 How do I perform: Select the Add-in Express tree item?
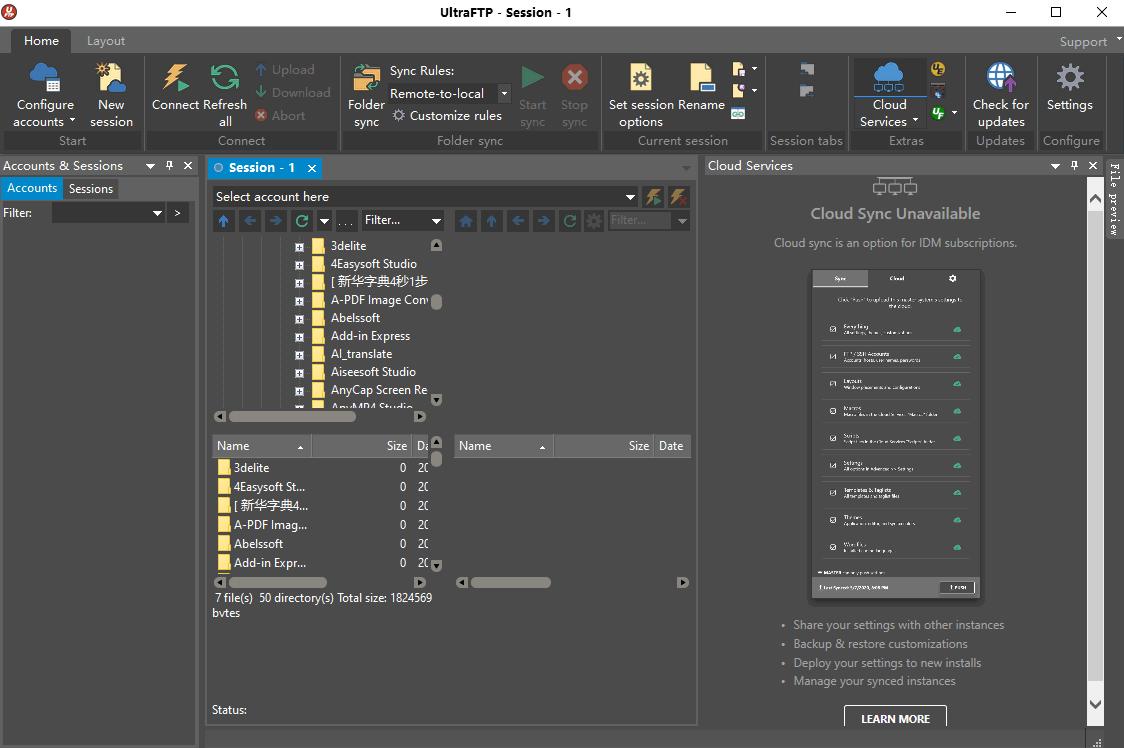tap(370, 336)
